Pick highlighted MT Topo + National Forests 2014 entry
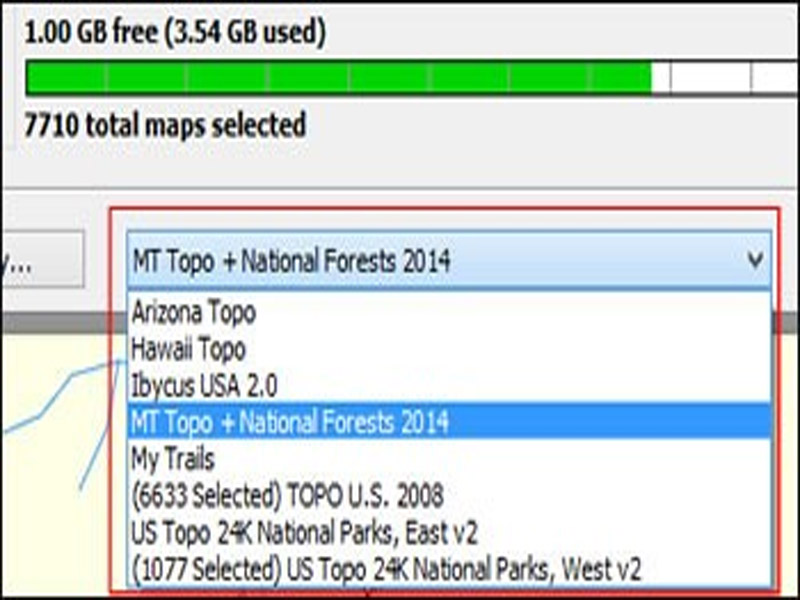The width and height of the screenshot is (800, 600). tap(290, 422)
